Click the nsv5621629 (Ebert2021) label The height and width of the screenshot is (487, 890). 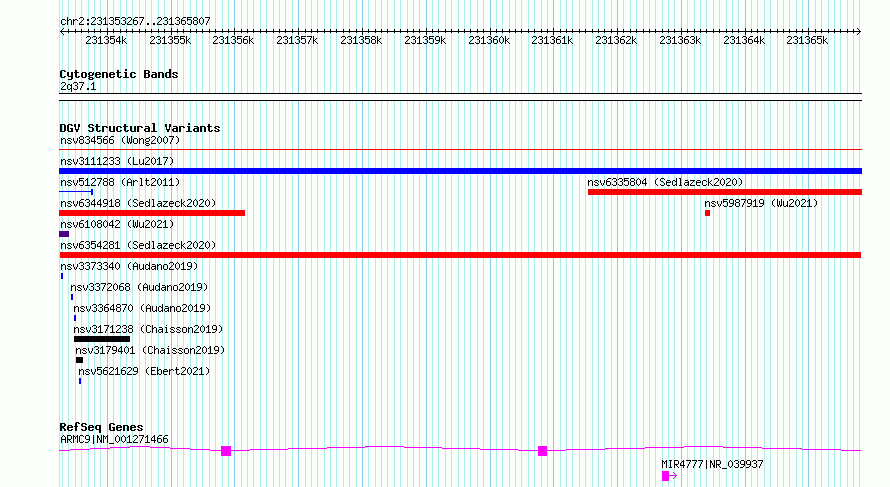pyautogui.click(x=144, y=371)
